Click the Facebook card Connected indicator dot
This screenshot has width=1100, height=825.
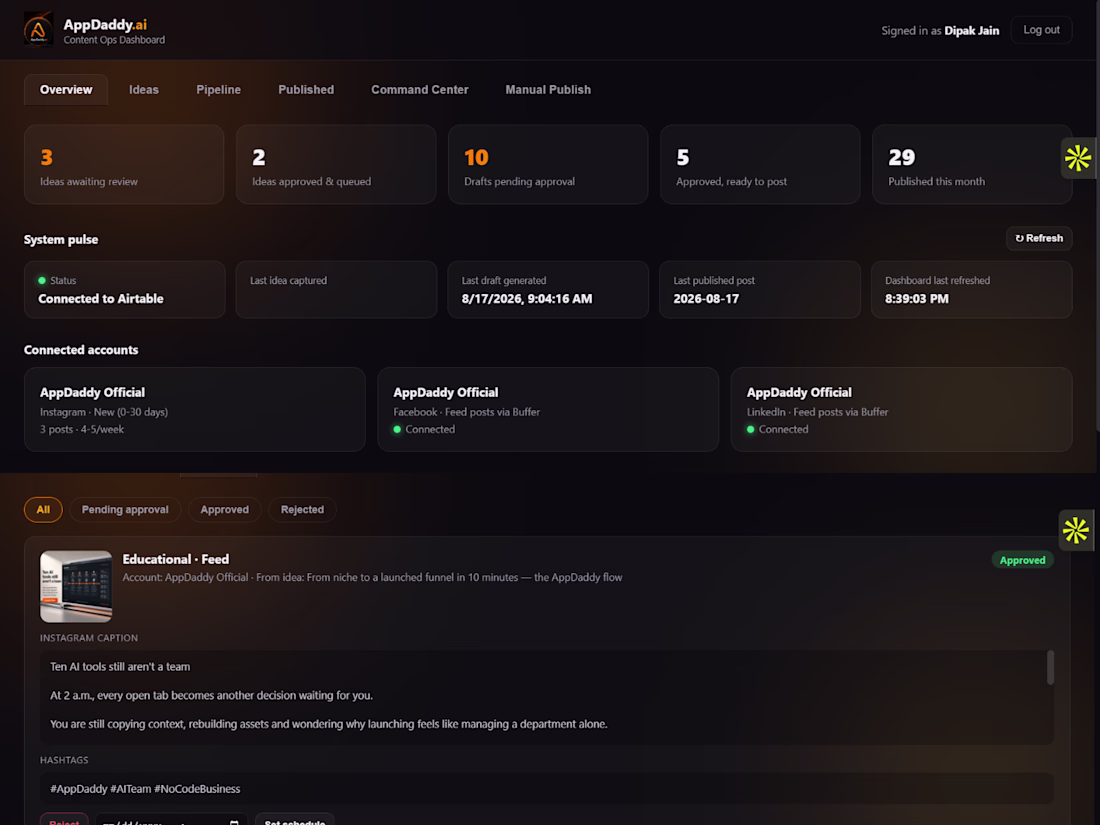397,429
